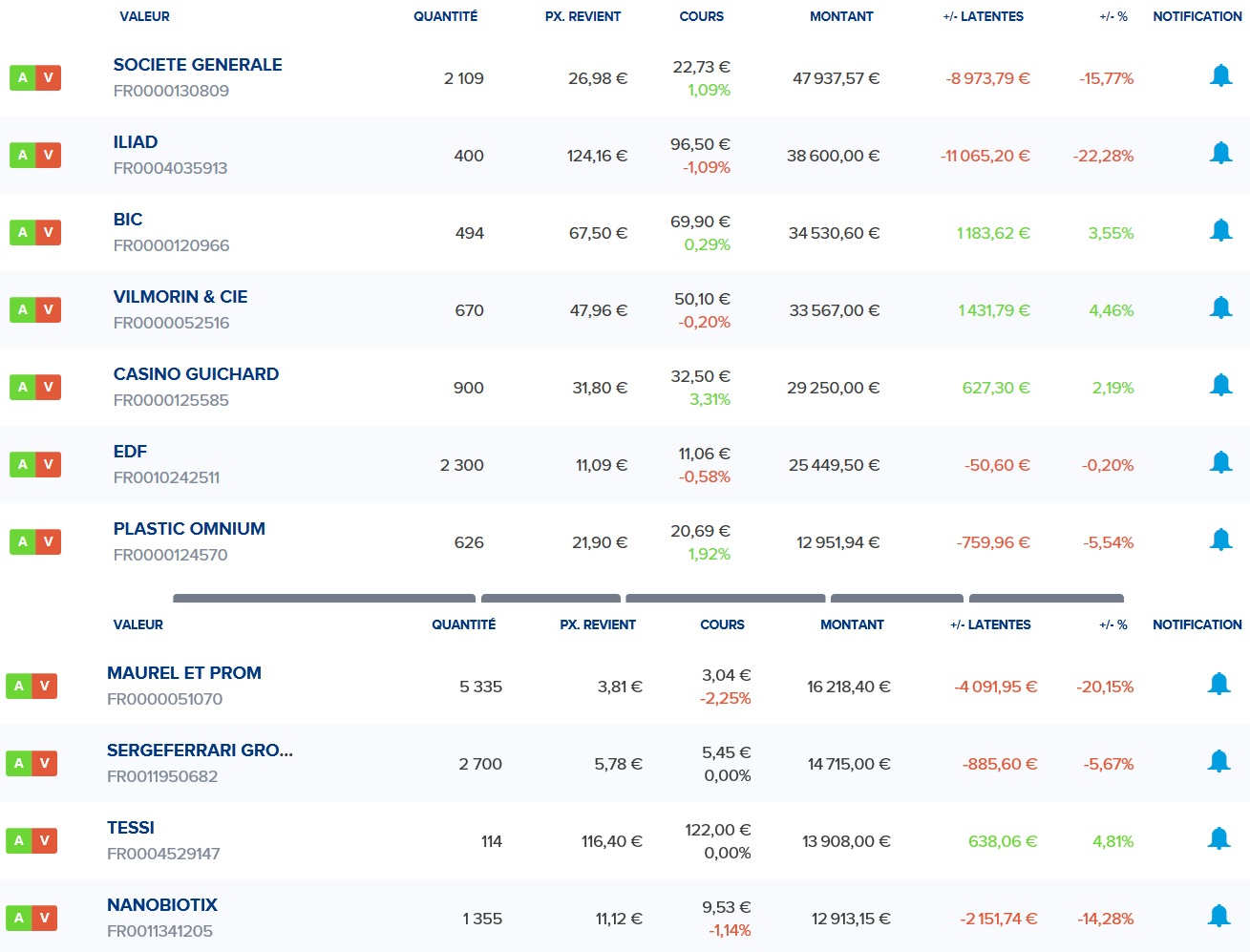Select BIC amount 34 530,60 €
1250x952 pixels.
(x=834, y=233)
